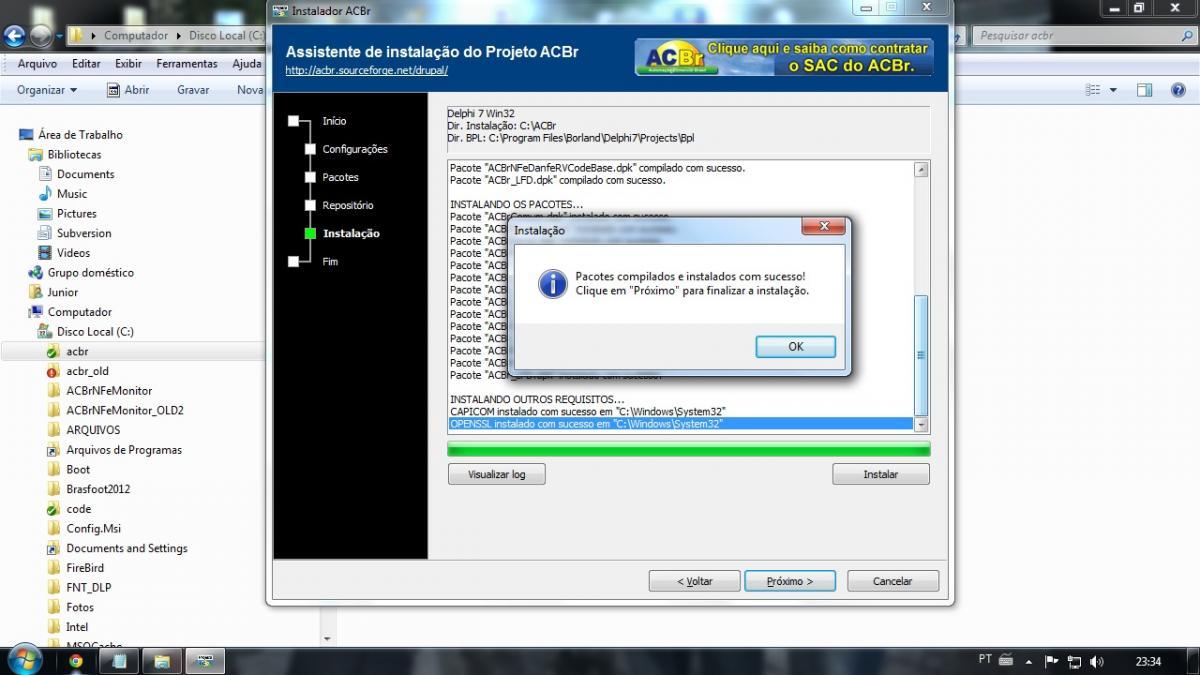Image resolution: width=1200 pixels, height=675 pixels.
Task: Click the blue info icon in Instalação dialog
Action: click(552, 283)
